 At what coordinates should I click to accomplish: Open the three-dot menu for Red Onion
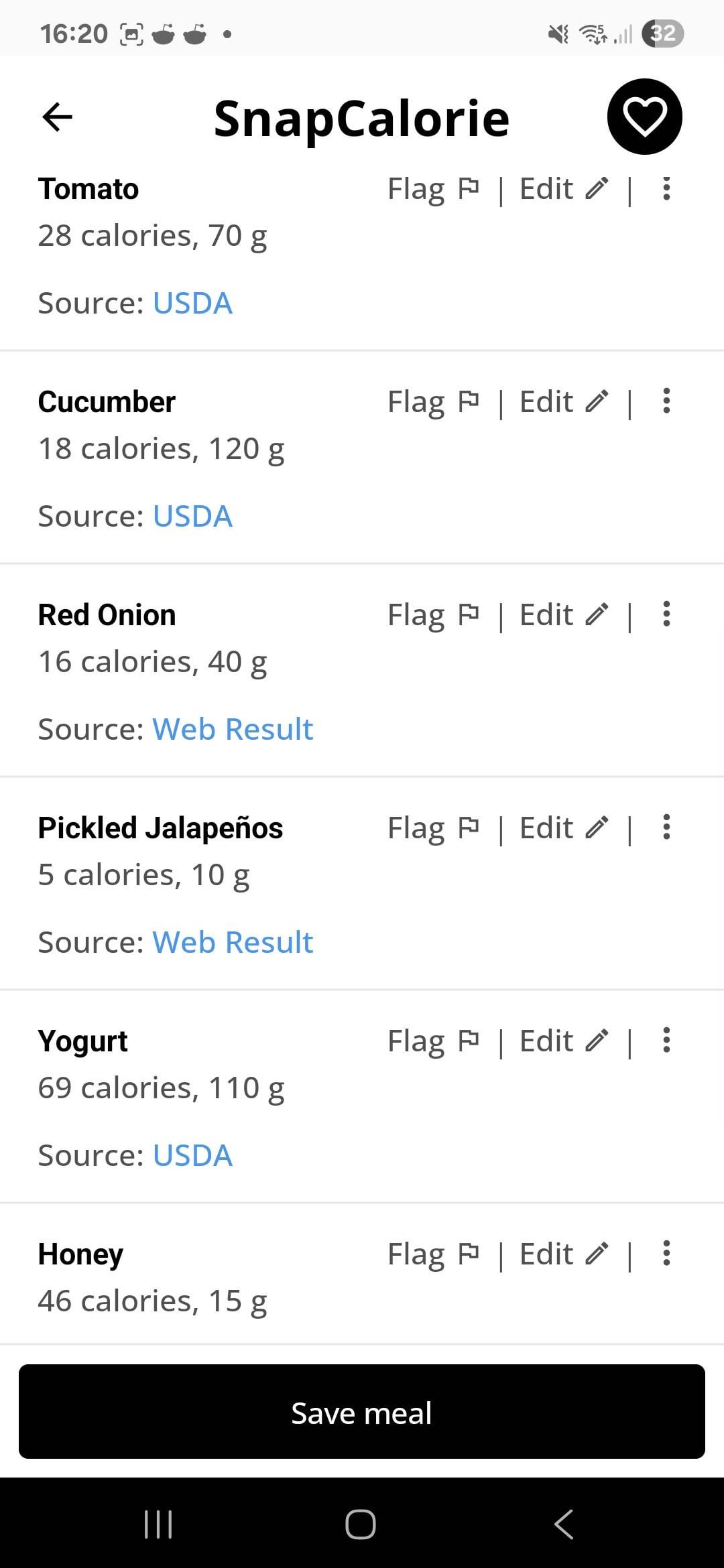[666, 614]
